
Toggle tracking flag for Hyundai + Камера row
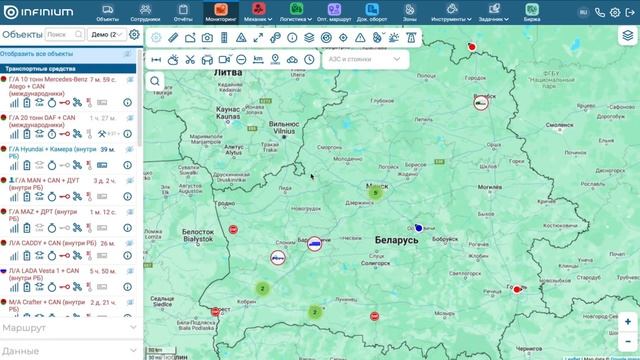(130, 150)
